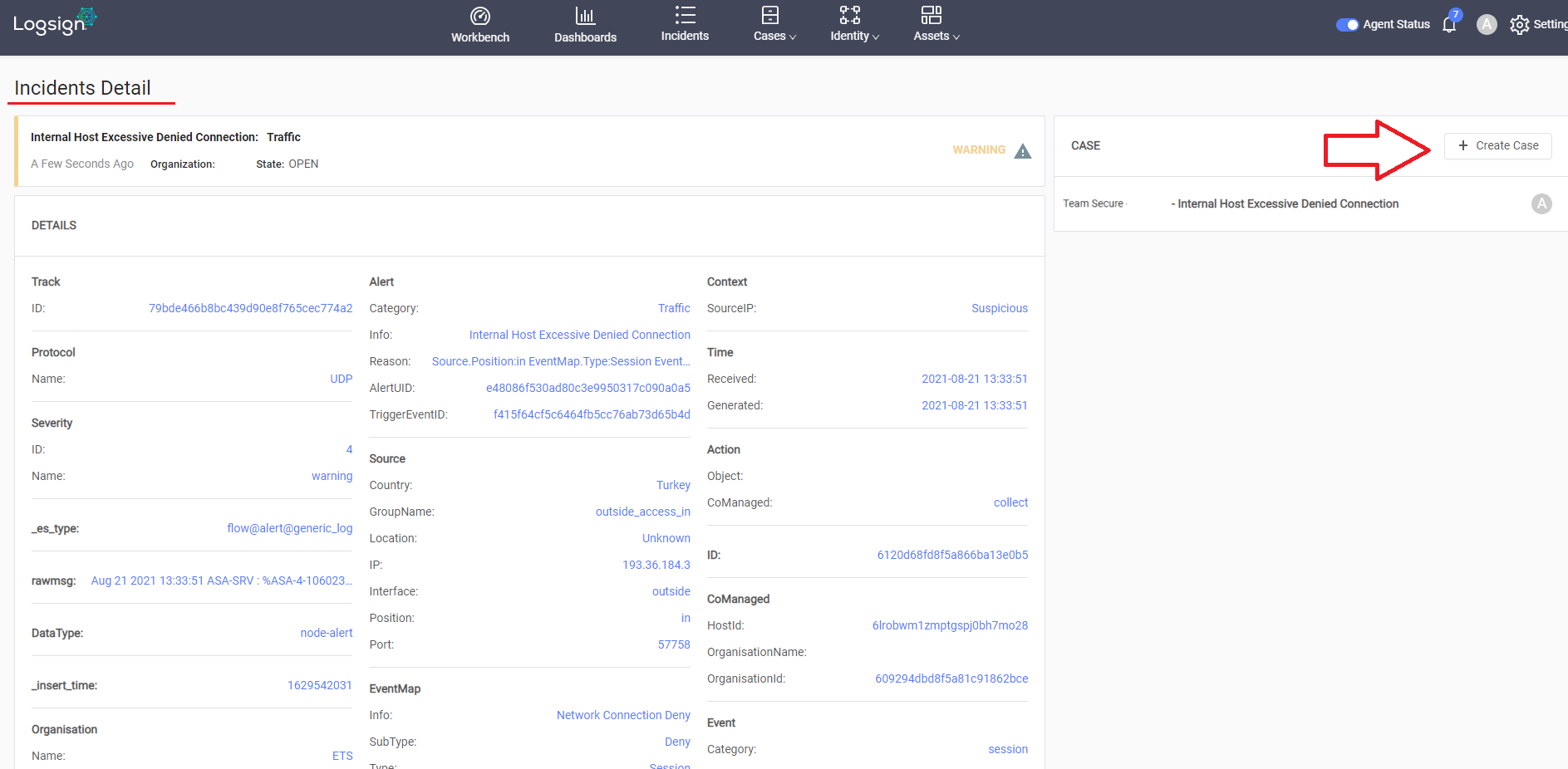This screenshot has height=769, width=1568.
Task: Click the OrganisationId value 609294dbd8f5a81c91862bce
Action: [x=951, y=678]
